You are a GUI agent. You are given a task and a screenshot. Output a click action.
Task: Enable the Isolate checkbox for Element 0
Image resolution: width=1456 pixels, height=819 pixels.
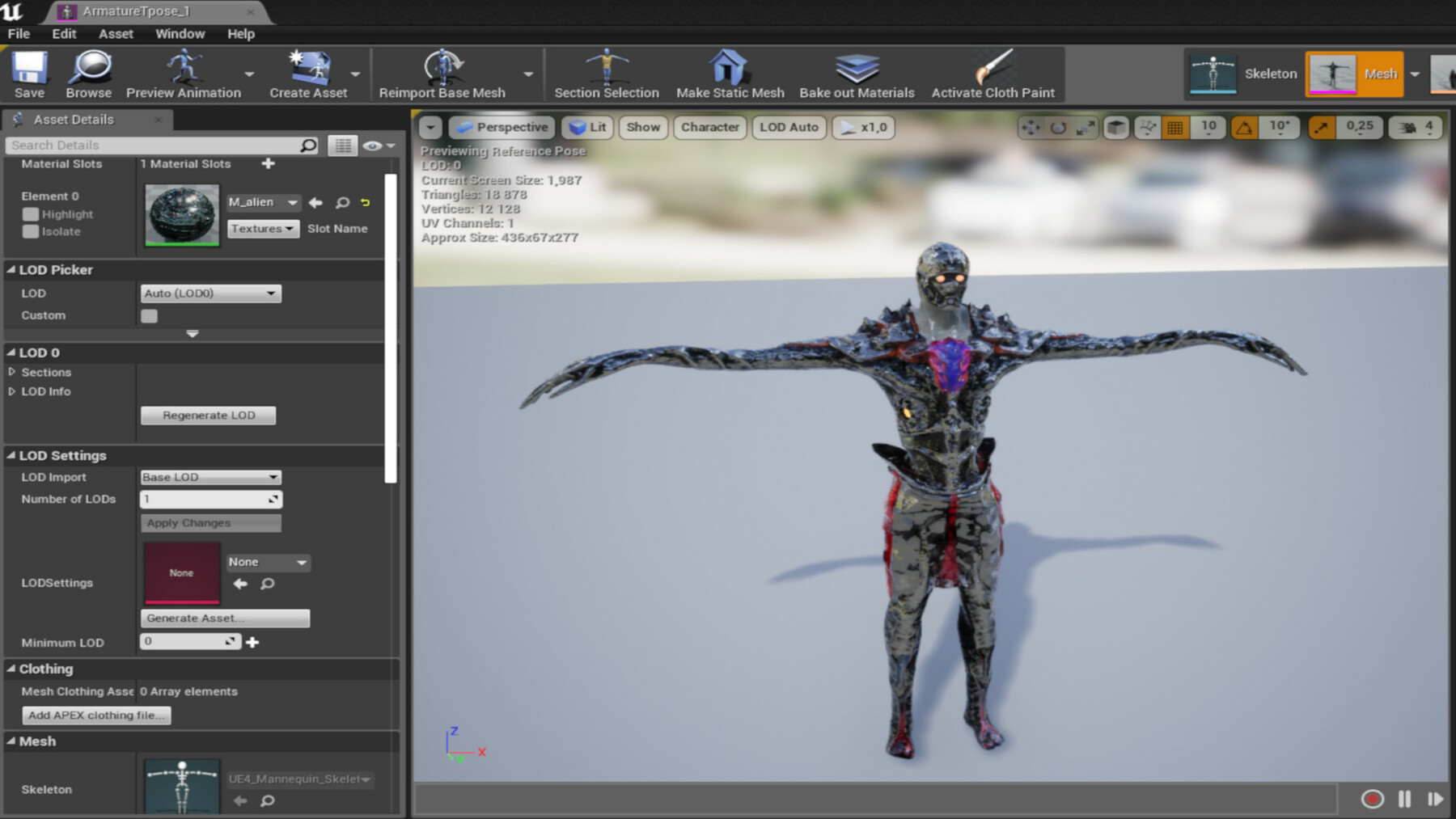31,232
